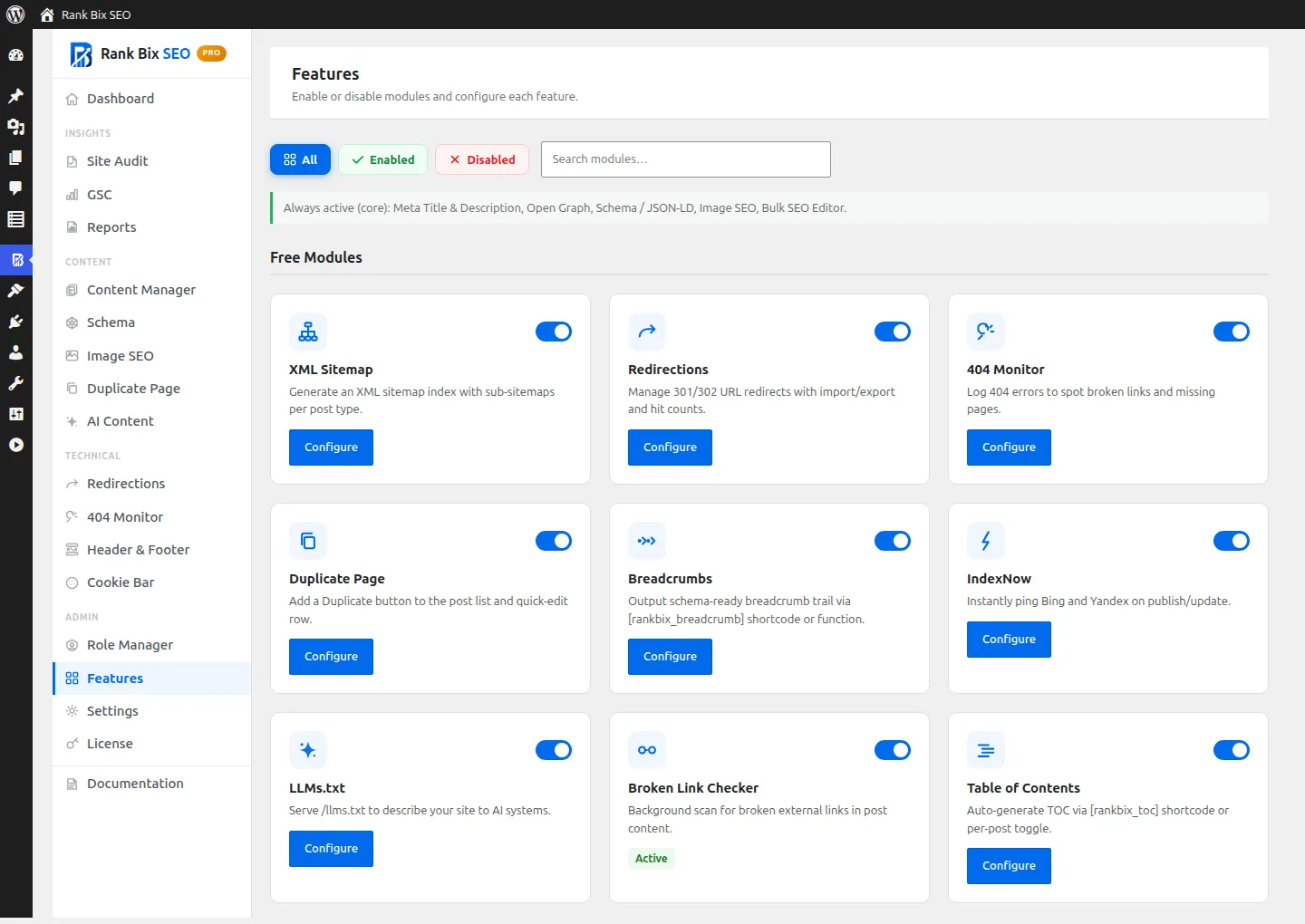Click the IndexNow lightning bolt icon
The image size is (1305, 924).
pyautogui.click(x=986, y=541)
